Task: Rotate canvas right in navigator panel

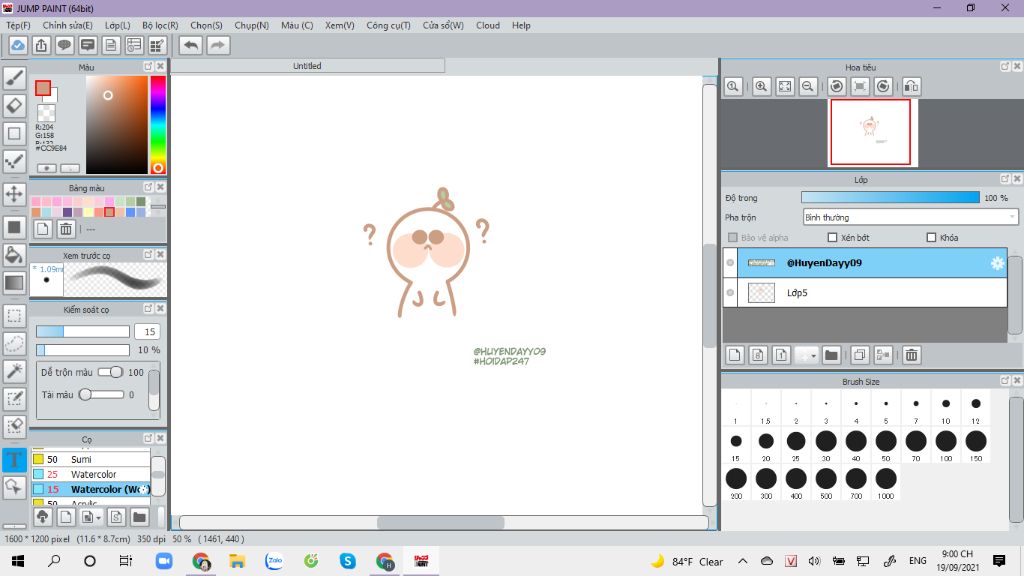Action: point(883,86)
